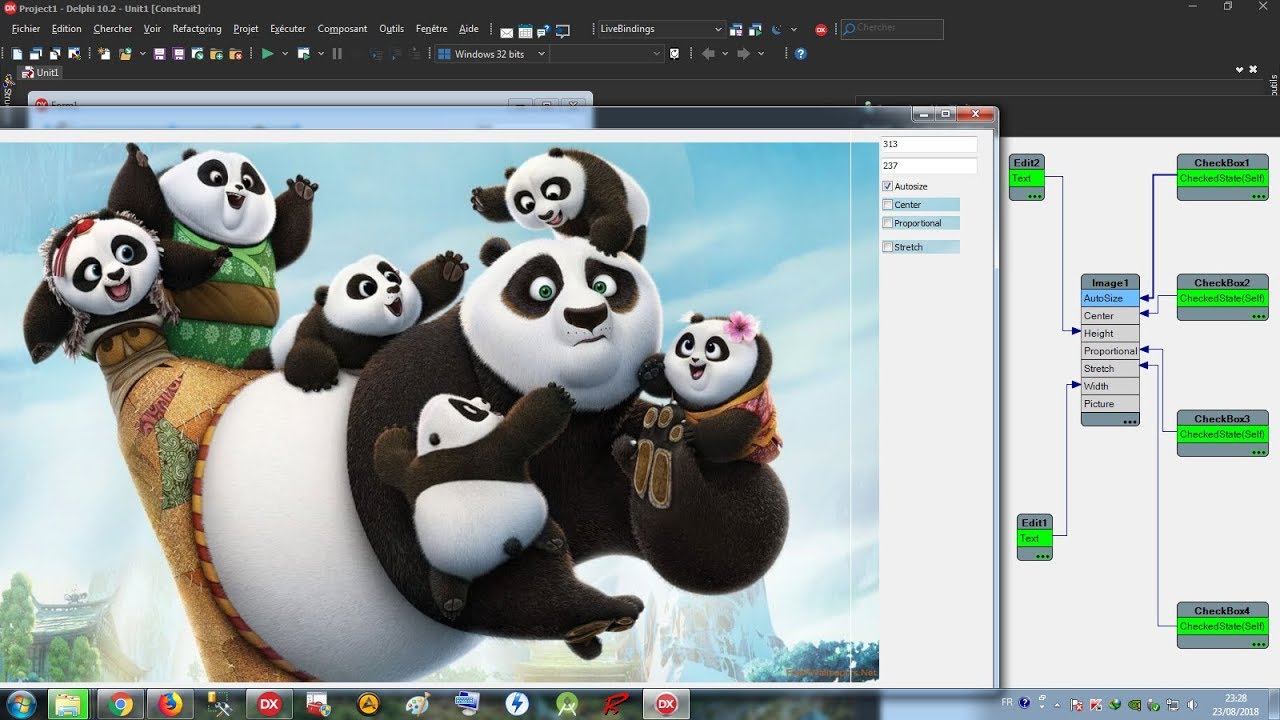Click the panda image in running form
The image size is (1280, 720).
click(439, 412)
